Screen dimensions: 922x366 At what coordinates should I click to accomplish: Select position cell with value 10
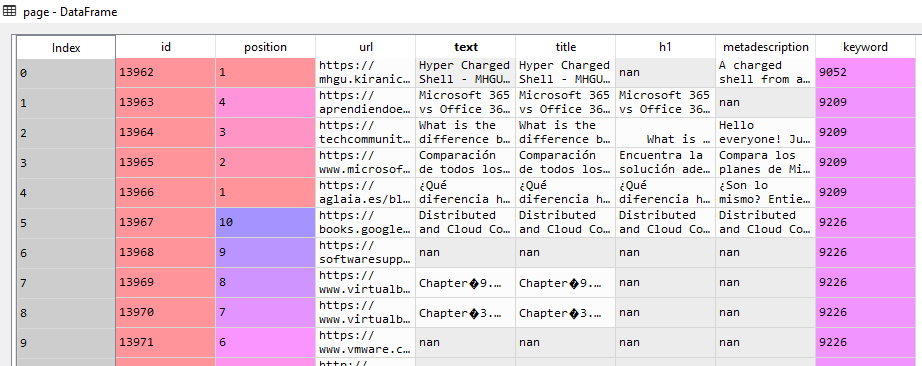coord(266,223)
